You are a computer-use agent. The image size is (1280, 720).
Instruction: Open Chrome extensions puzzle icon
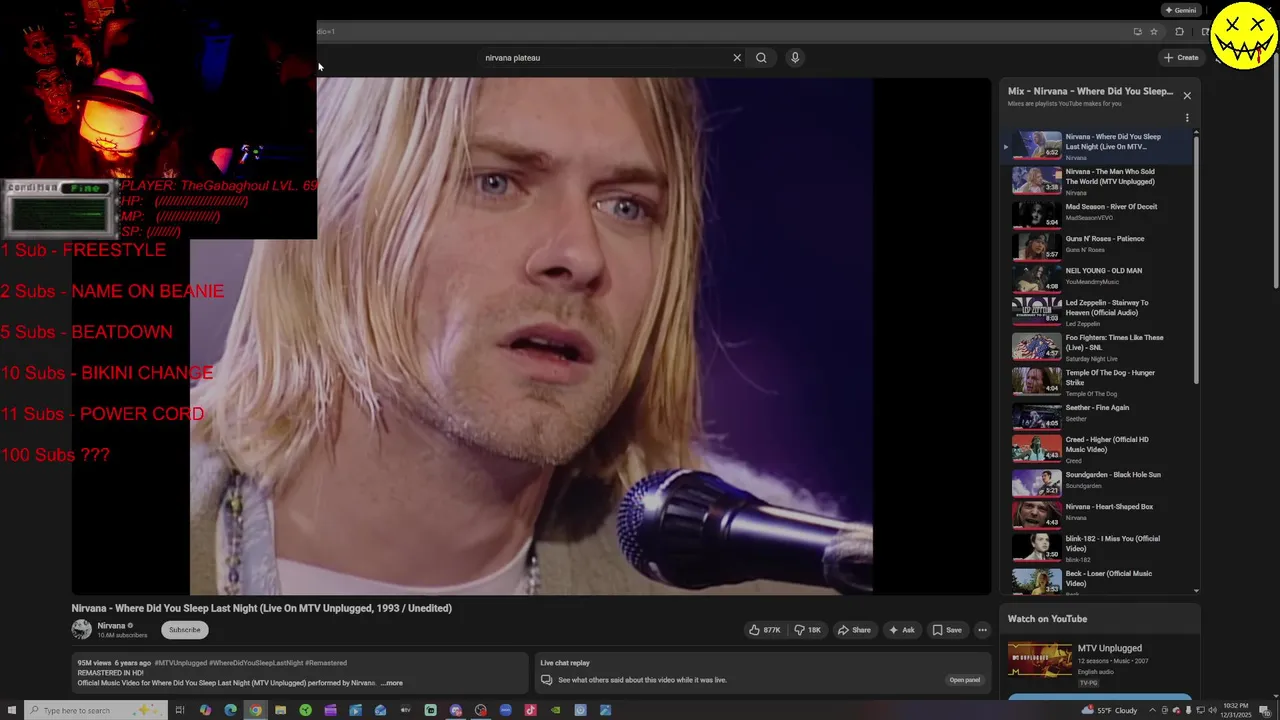pos(1179,32)
